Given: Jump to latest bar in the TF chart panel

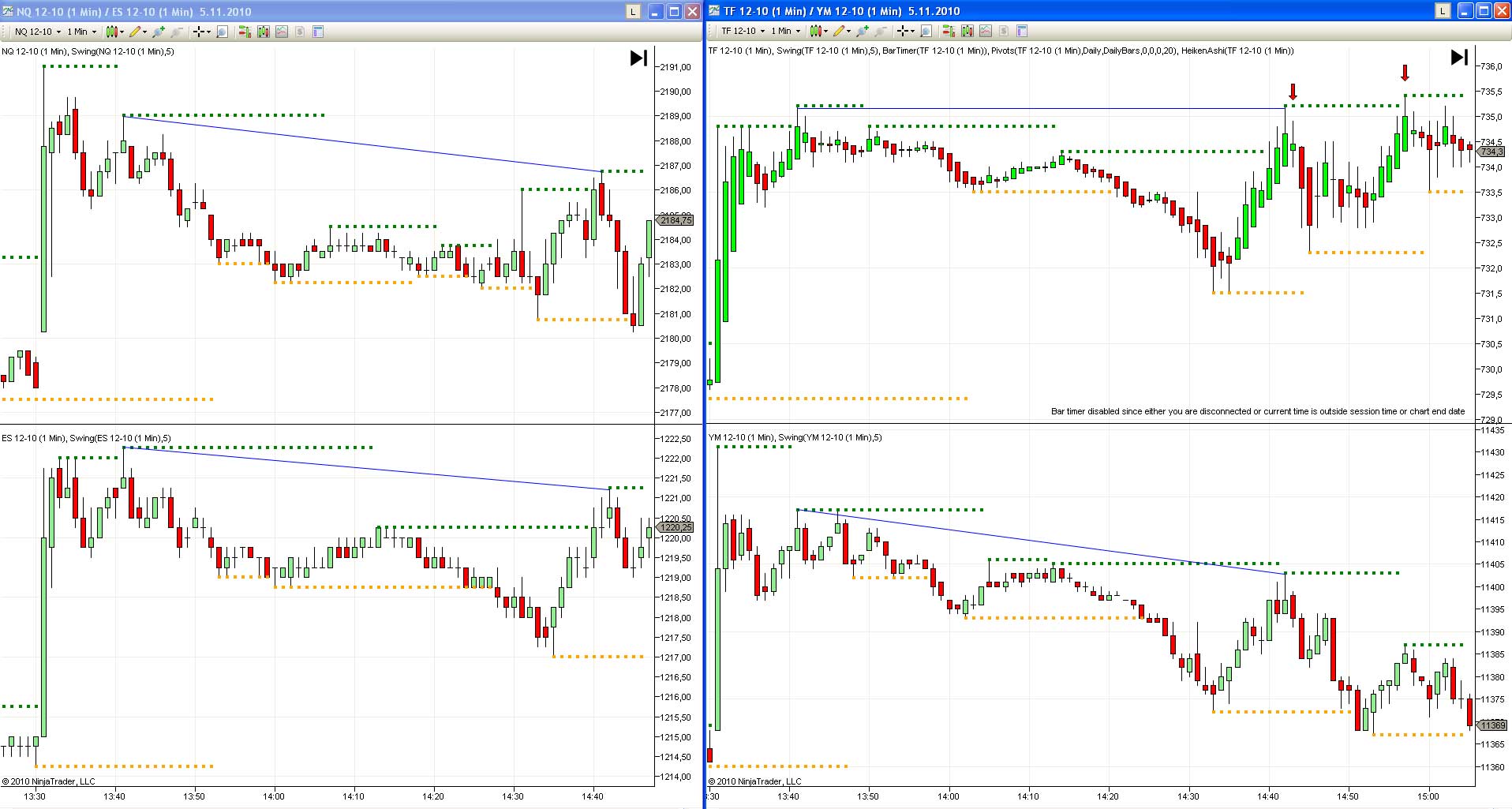Looking at the screenshot, I should pos(1460,57).
